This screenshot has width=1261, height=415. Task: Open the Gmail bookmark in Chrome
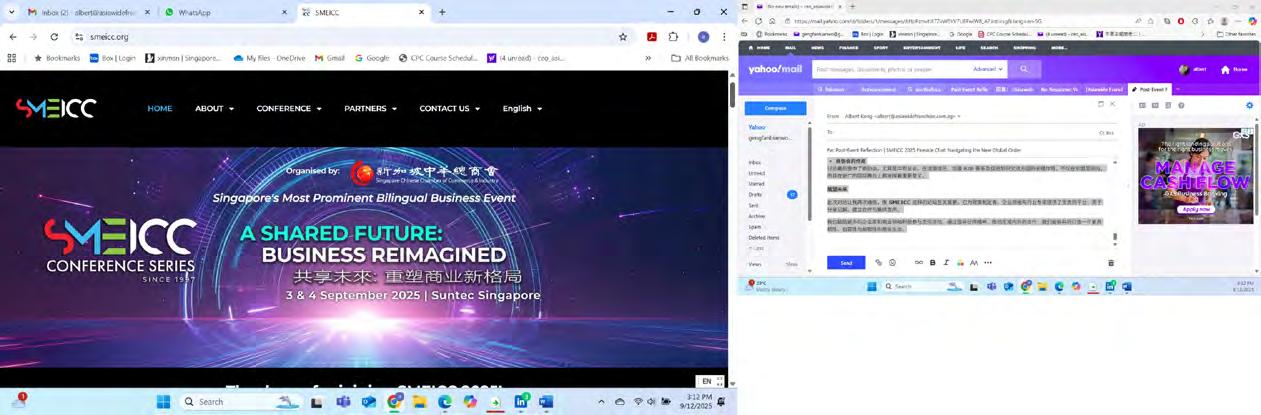[330, 58]
